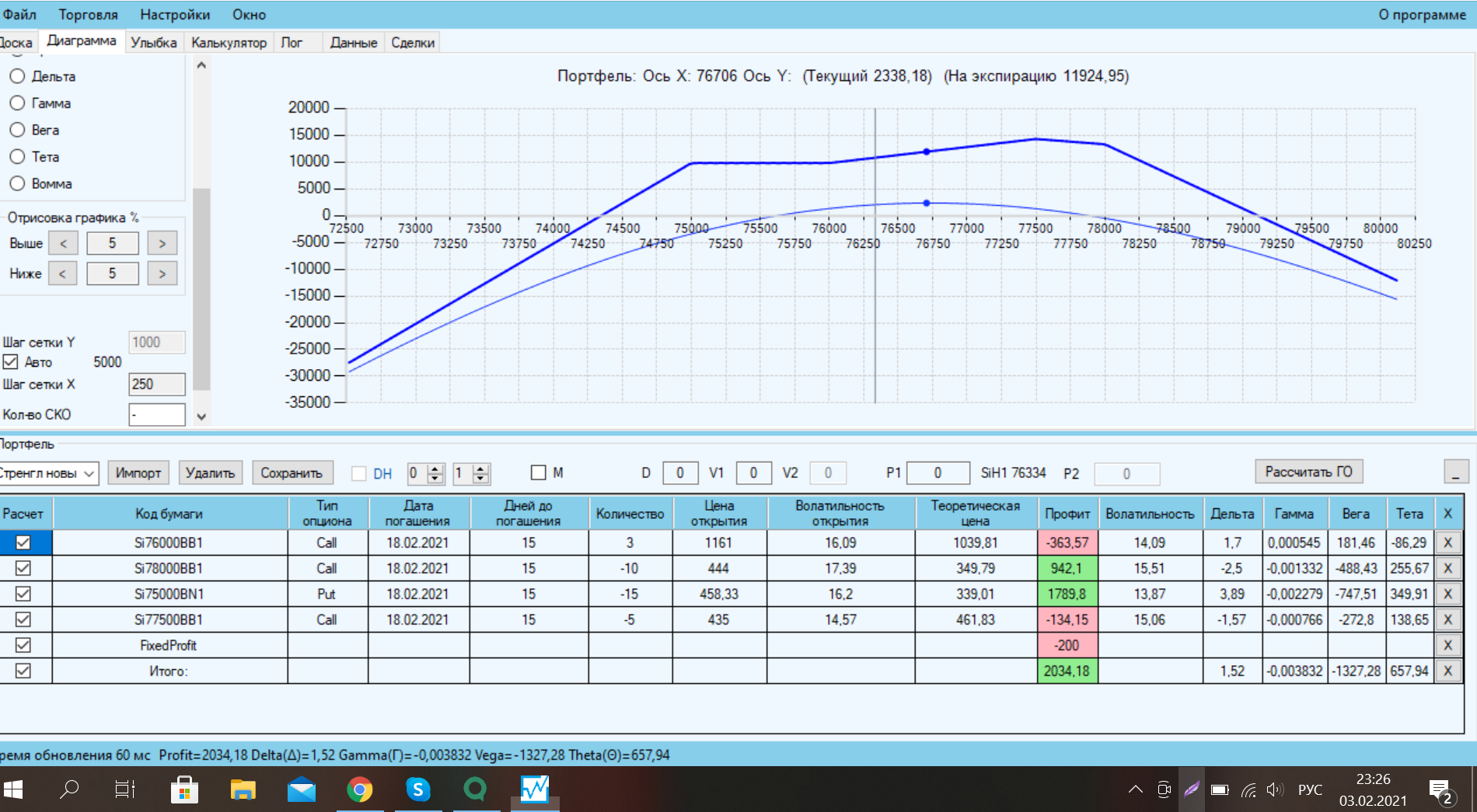Switch to the Данные tab
This screenshot has height=812, width=1477.
pos(354,43)
